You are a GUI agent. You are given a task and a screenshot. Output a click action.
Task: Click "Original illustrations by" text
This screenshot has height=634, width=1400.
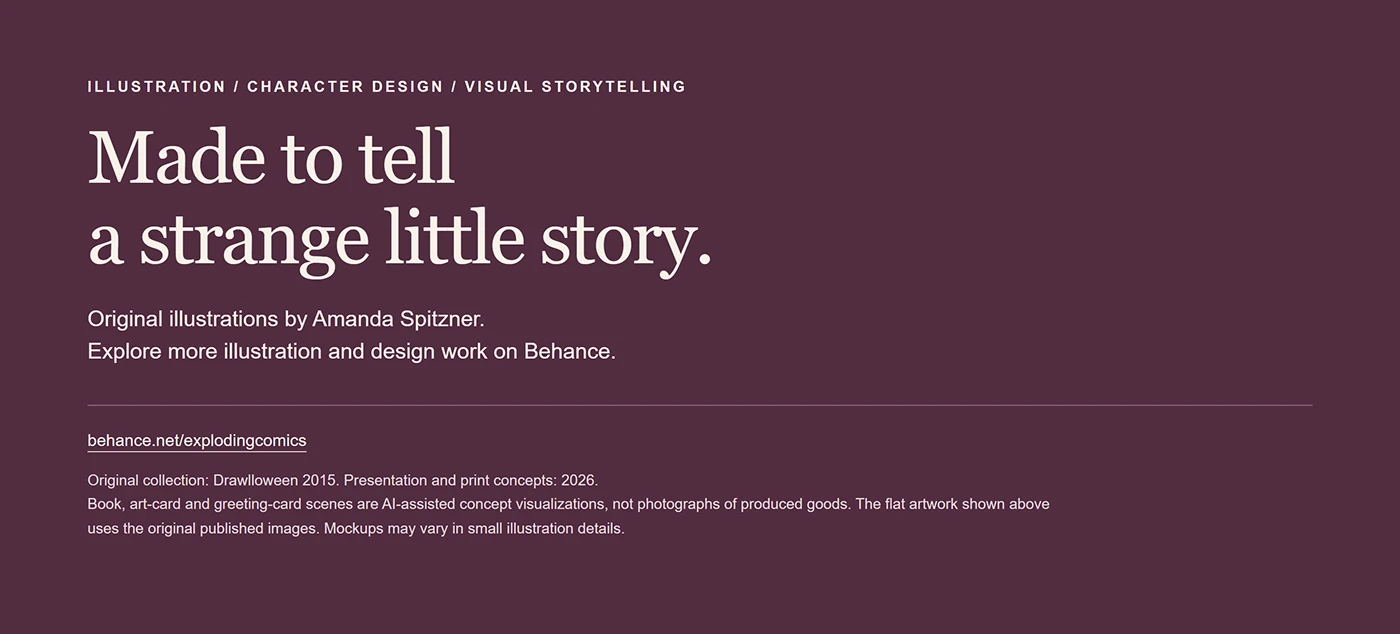tap(197, 319)
